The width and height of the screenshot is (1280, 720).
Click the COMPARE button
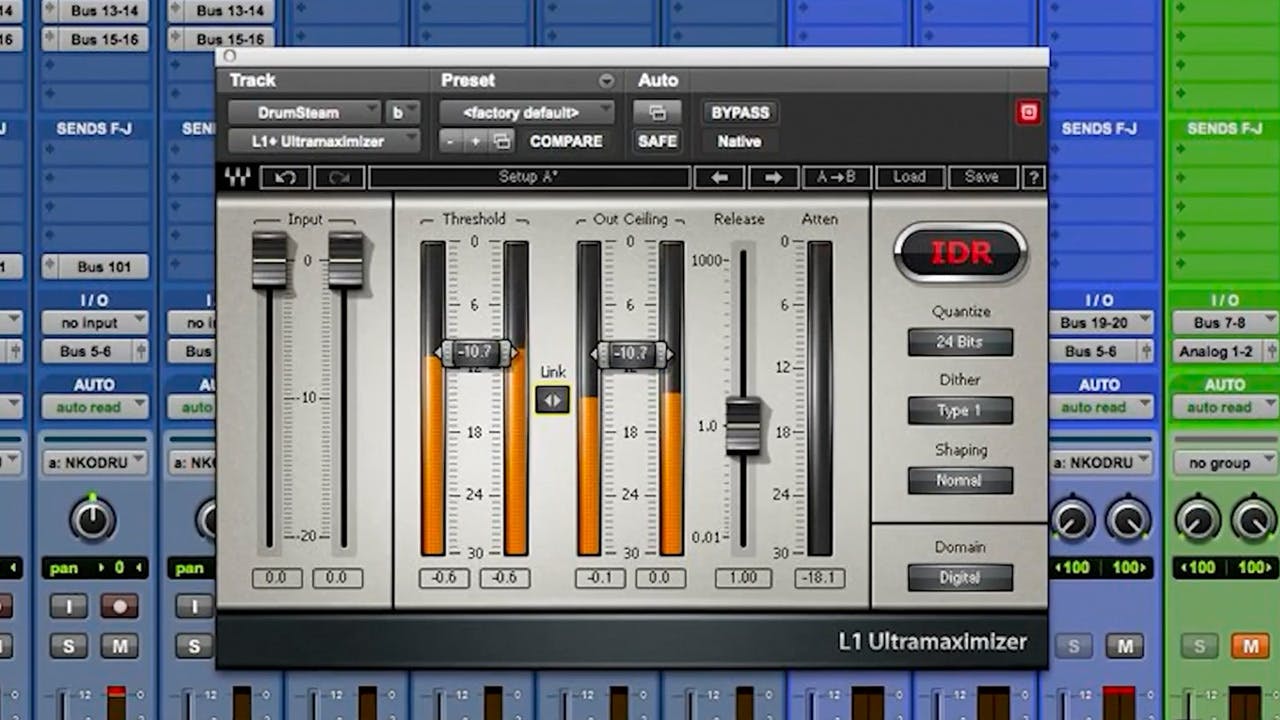(565, 141)
